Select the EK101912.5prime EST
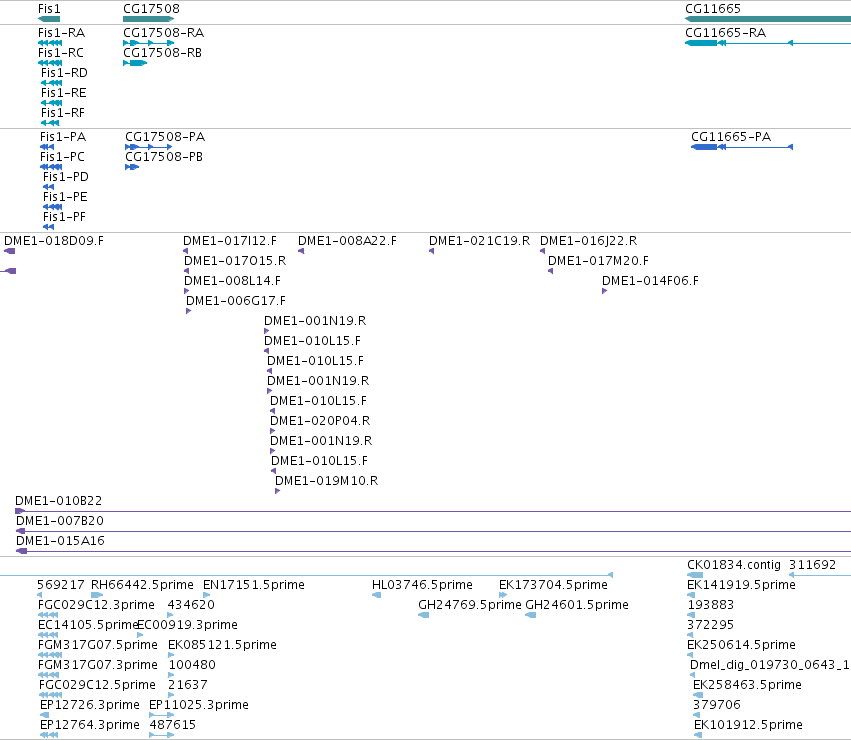This screenshot has width=851, height=740. click(748, 726)
